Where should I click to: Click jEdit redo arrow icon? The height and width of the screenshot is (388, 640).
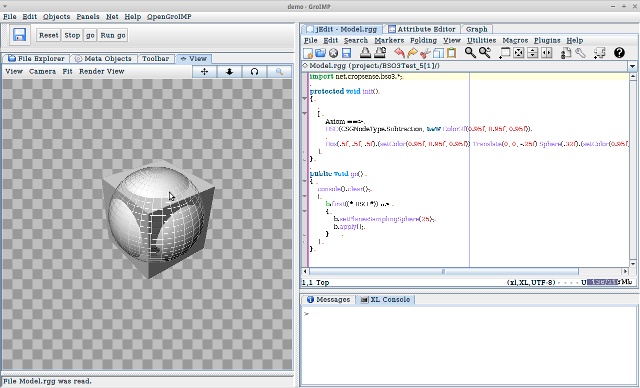coord(412,53)
